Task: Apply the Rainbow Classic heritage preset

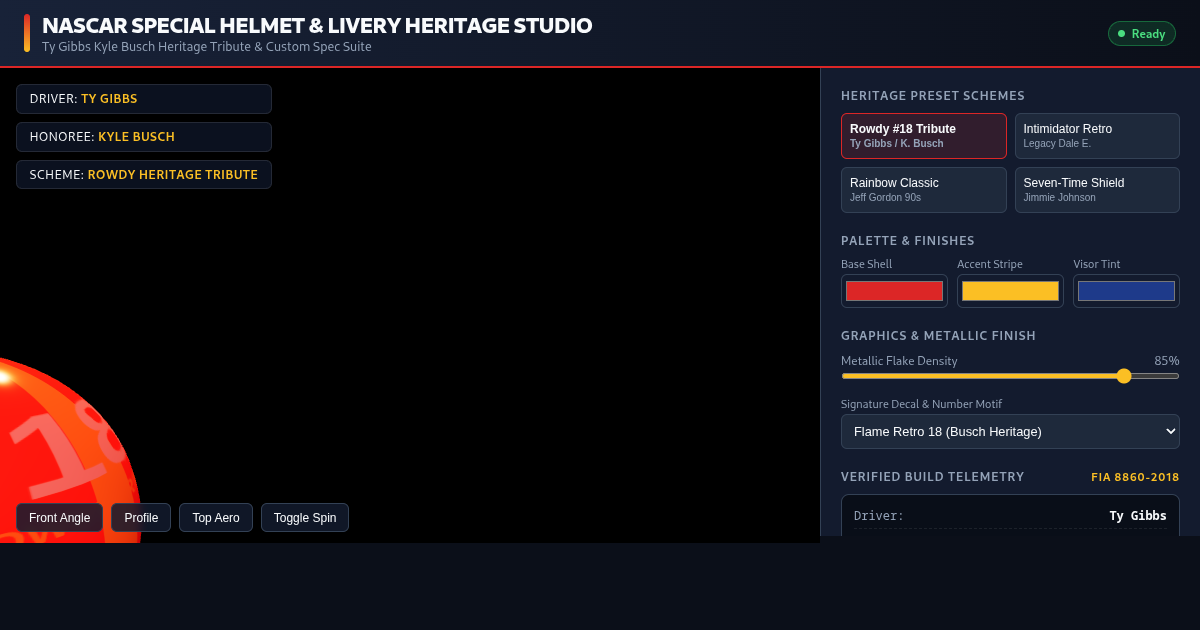Action: coord(924,190)
